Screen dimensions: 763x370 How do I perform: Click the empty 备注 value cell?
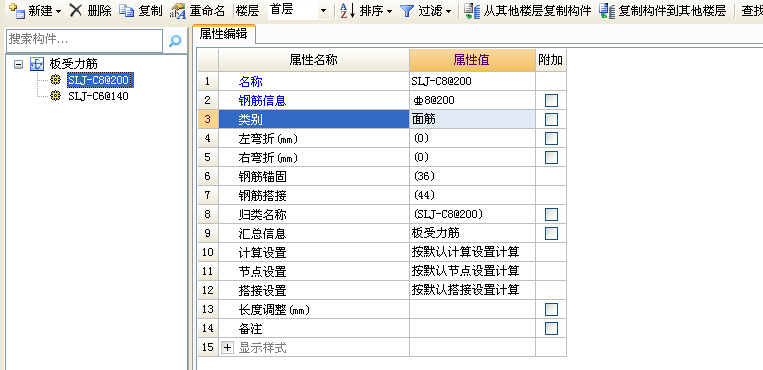coord(472,329)
